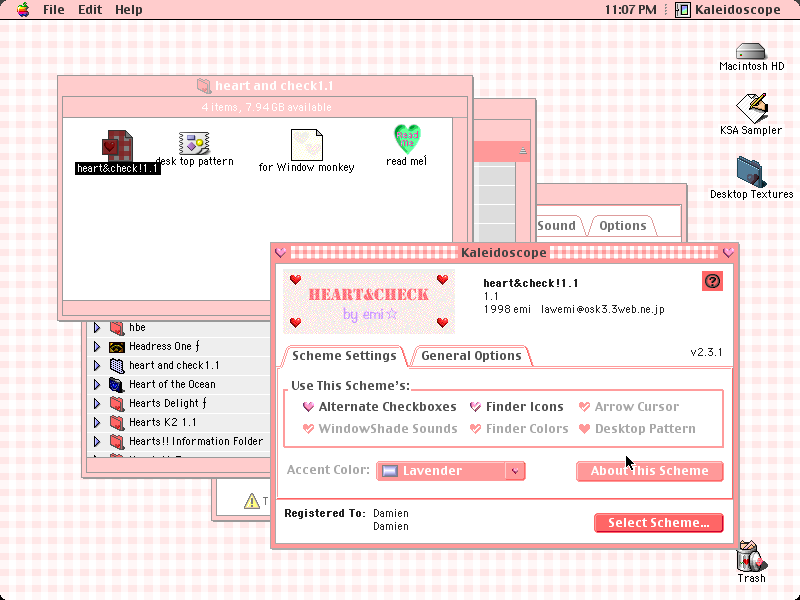Image resolution: width=800 pixels, height=600 pixels.
Task: Expand the hbe folder row
Action: tap(97, 328)
